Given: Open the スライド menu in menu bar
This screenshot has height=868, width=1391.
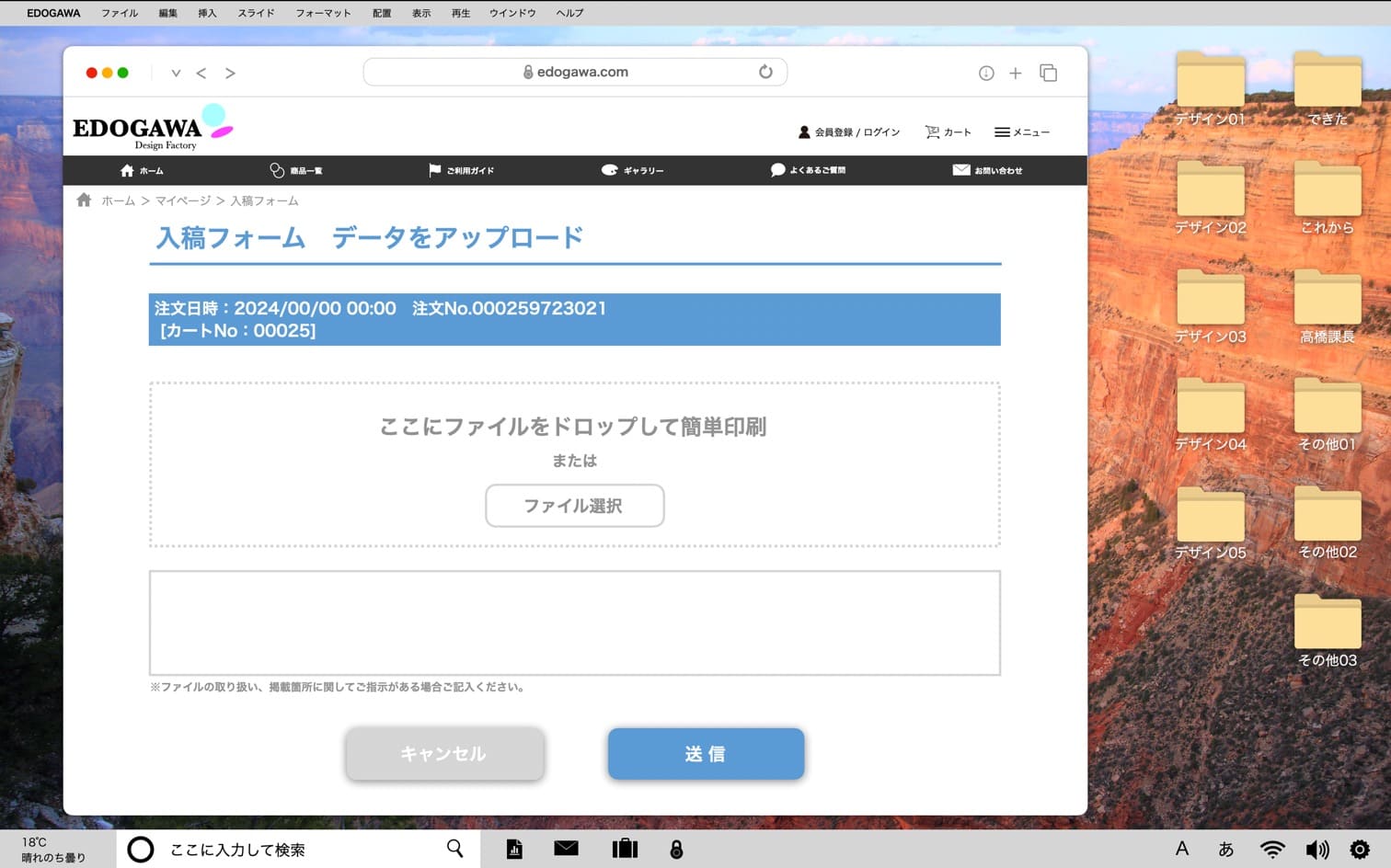Looking at the screenshot, I should tap(256, 13).
